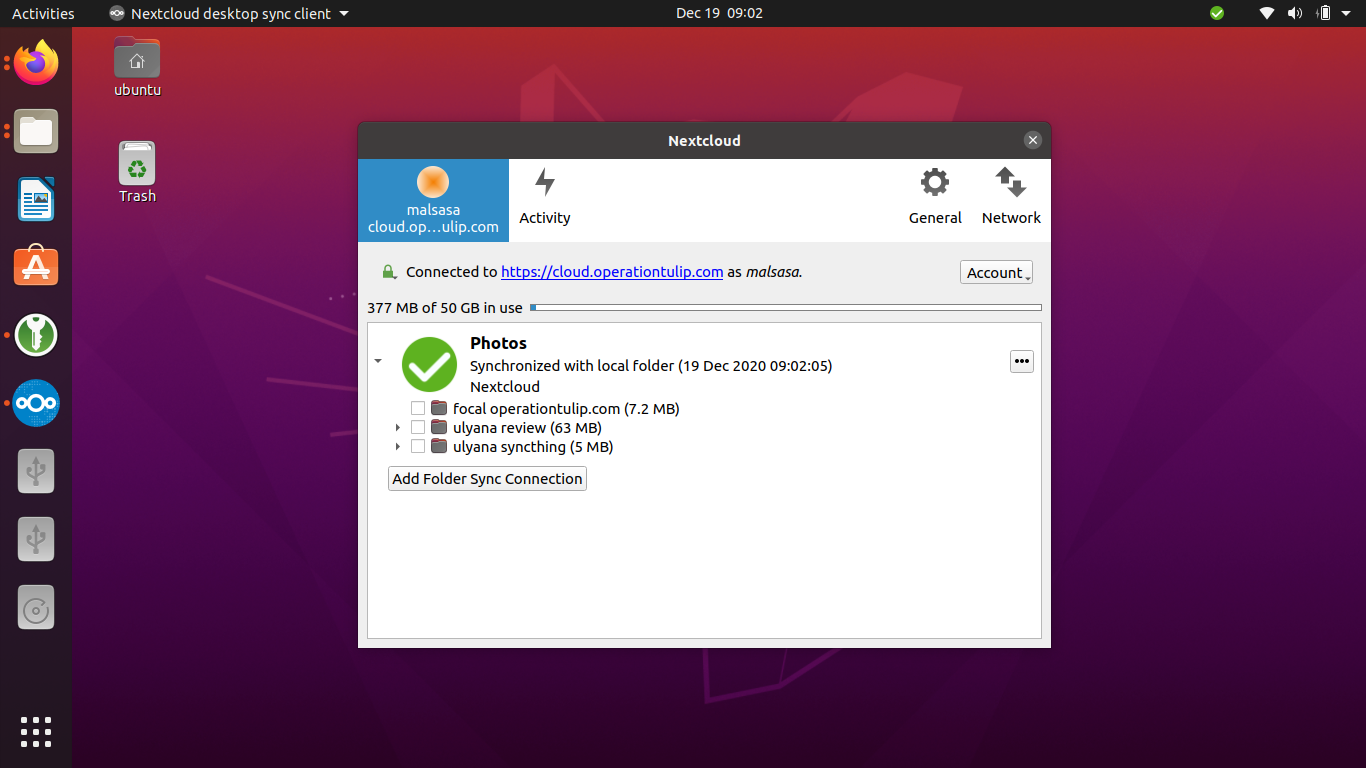Check the focal operationtulip.com checkbox
The height and width of the screenshot is (768, 1366).
pyautogui.click(x=418, y=408)
